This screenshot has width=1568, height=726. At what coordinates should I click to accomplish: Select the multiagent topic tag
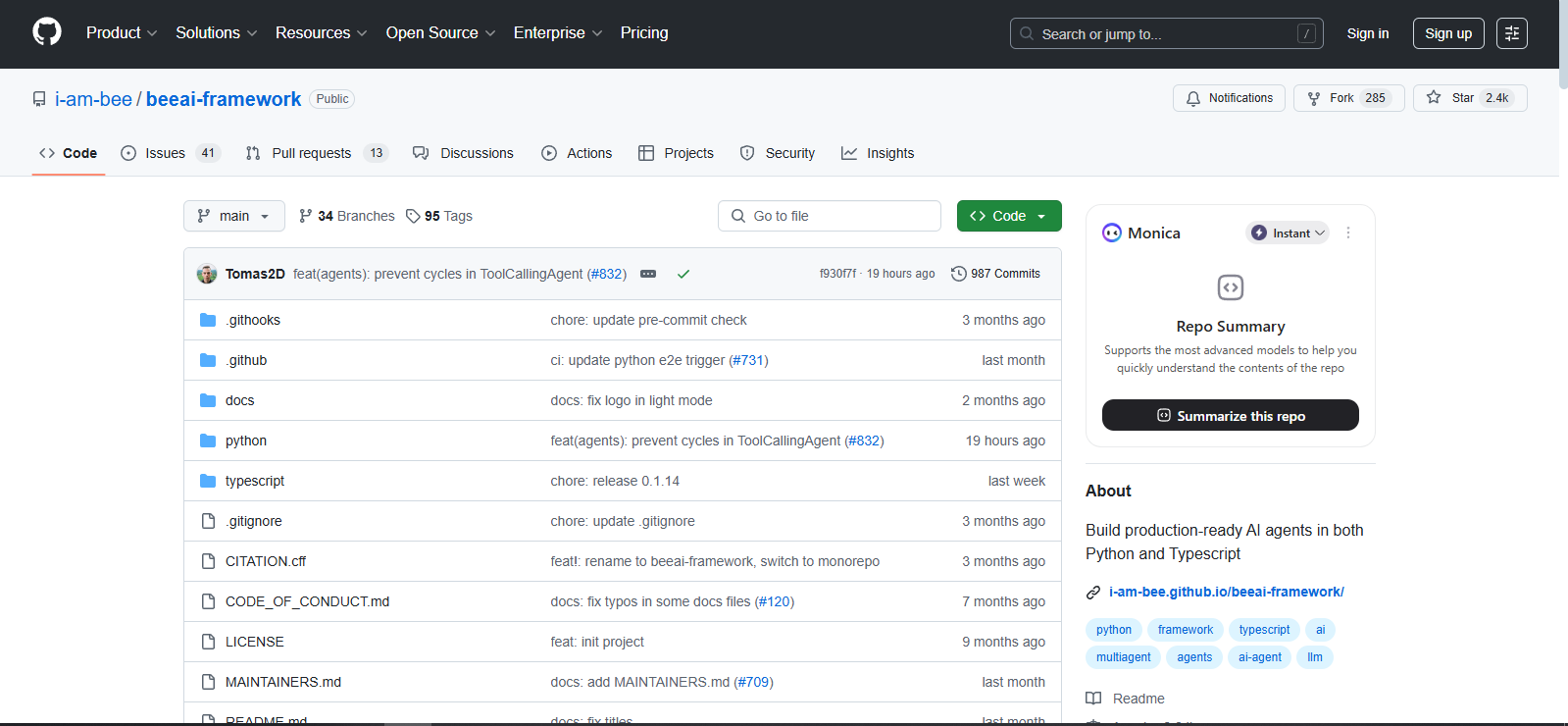pos(1124,657)
